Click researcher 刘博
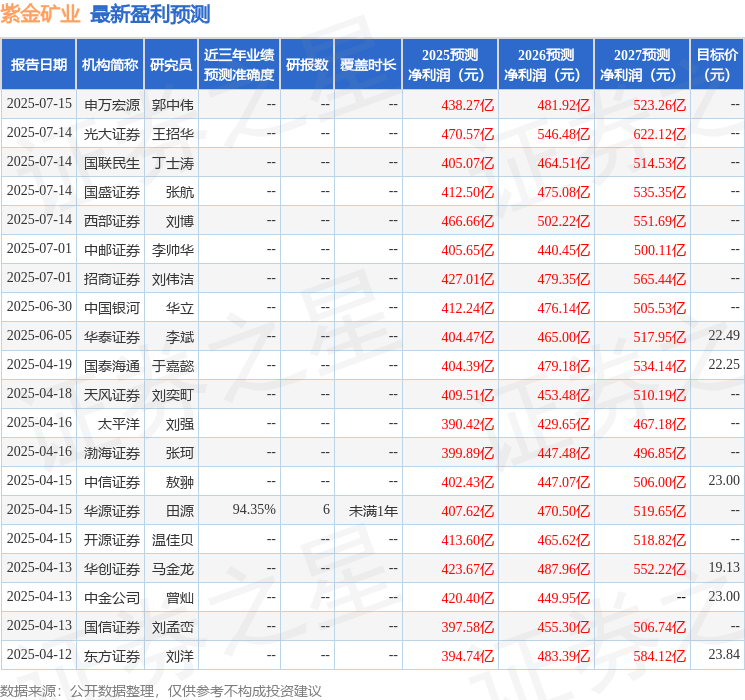 tap(180, 221)
